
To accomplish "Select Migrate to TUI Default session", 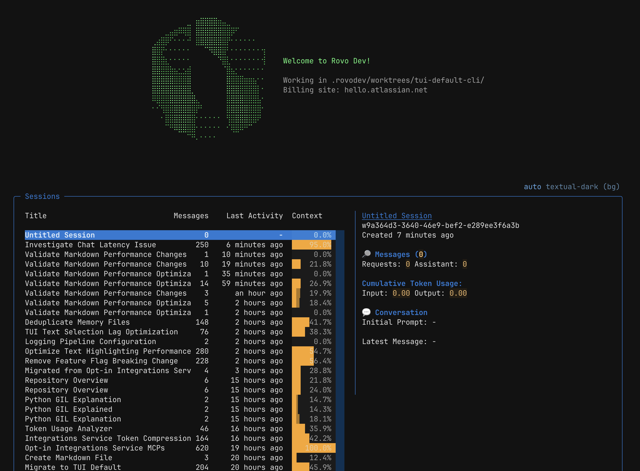I will [180, 467].
